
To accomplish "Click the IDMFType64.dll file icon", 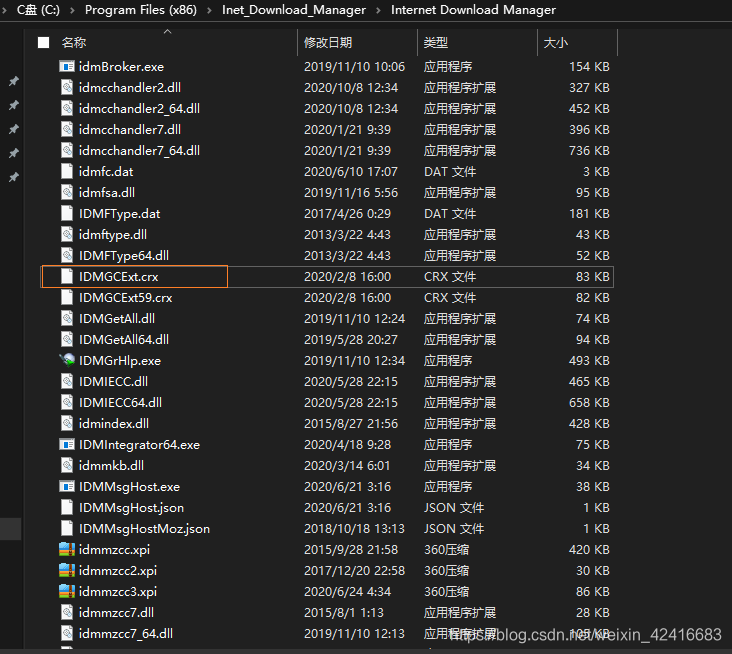I will (67, 256).
